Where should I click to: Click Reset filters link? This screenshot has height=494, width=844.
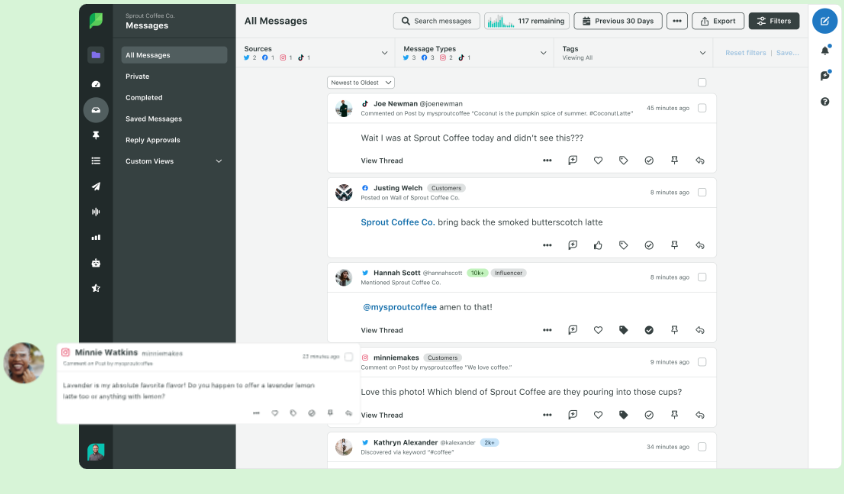point(745,53)
